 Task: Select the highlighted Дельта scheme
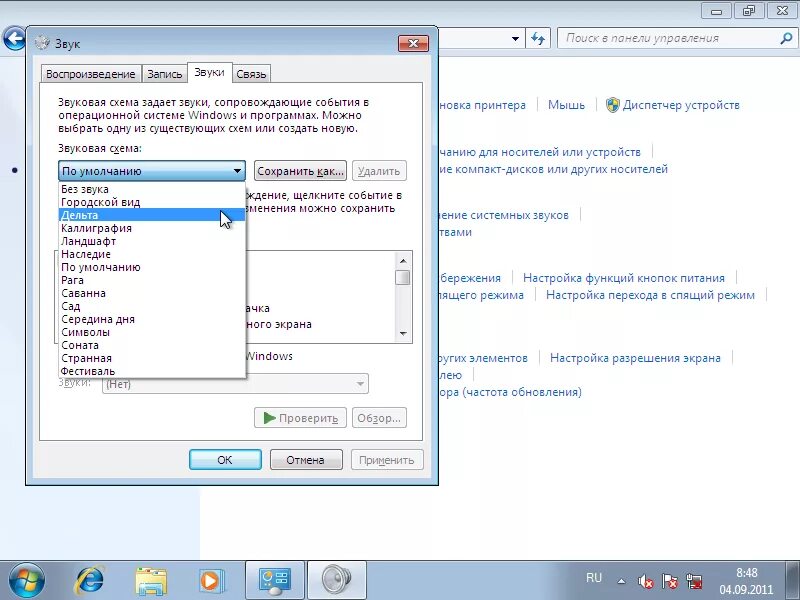152,215
